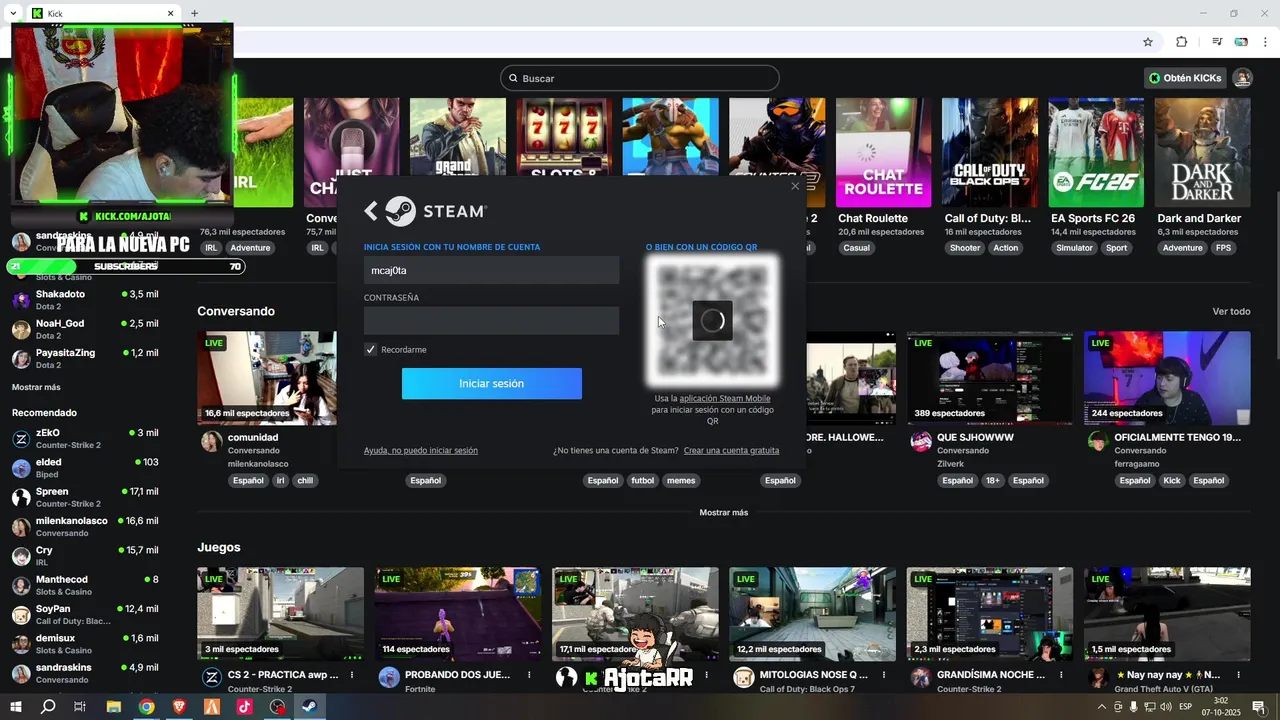Open the 'comunidad' stream thumbnail
Image resolution: width=1280 pixels, height=720 pixels.
coord(267,378)
